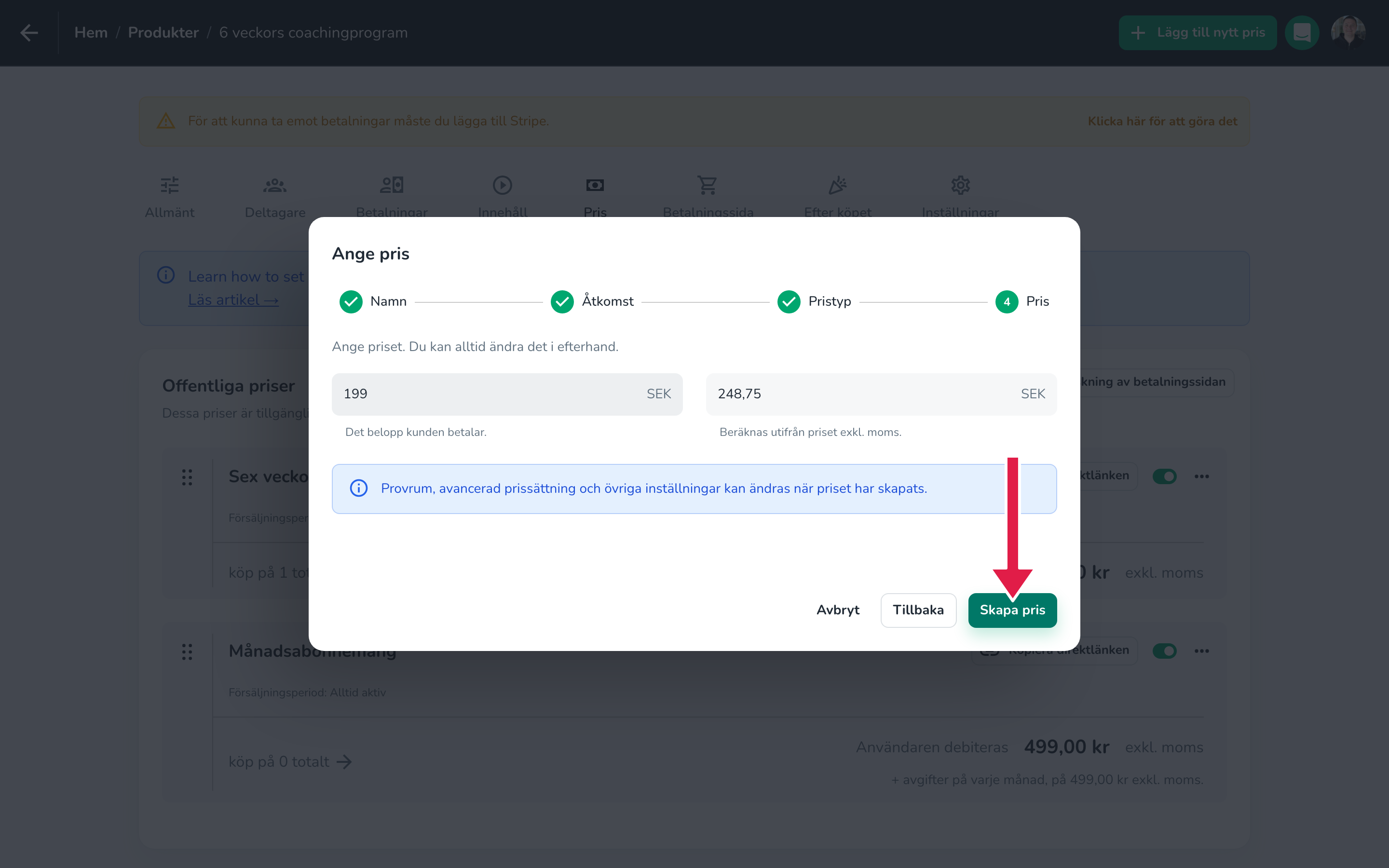Click the Innehåll play icon
1389x868 pixels.
tap(502, 185)
